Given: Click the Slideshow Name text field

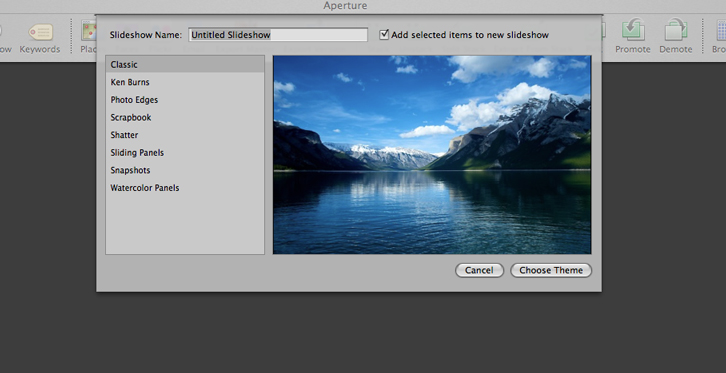Looking at the screenshot, I should tap(278, 35).
